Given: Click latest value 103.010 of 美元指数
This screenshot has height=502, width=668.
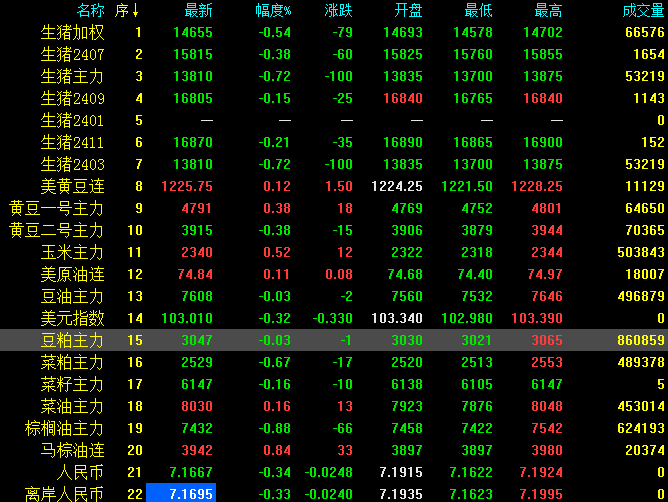Looking at the screenshot, I should pyautogui.click(x=187, y=318).
